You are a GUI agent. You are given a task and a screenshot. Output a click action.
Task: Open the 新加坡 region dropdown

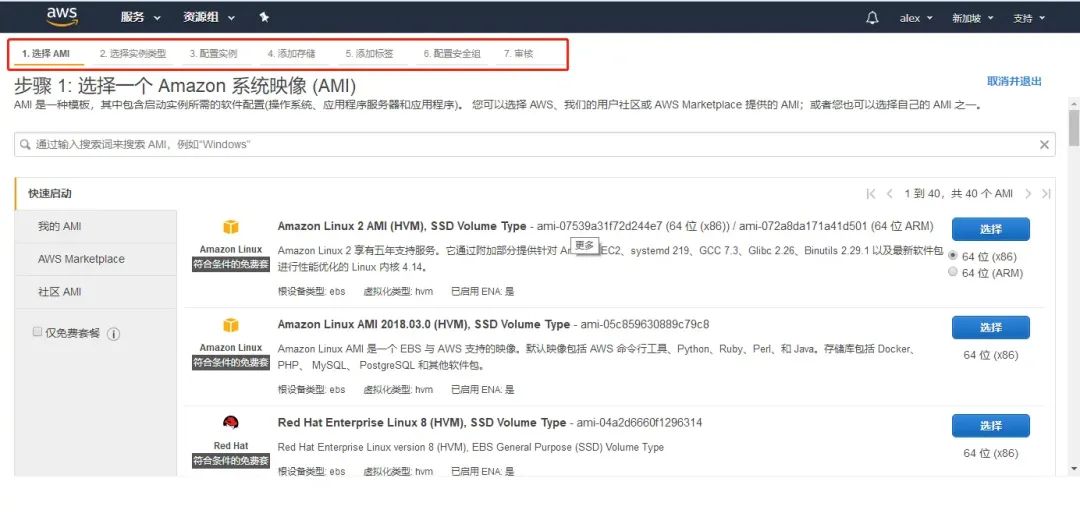tap(973, 18)
